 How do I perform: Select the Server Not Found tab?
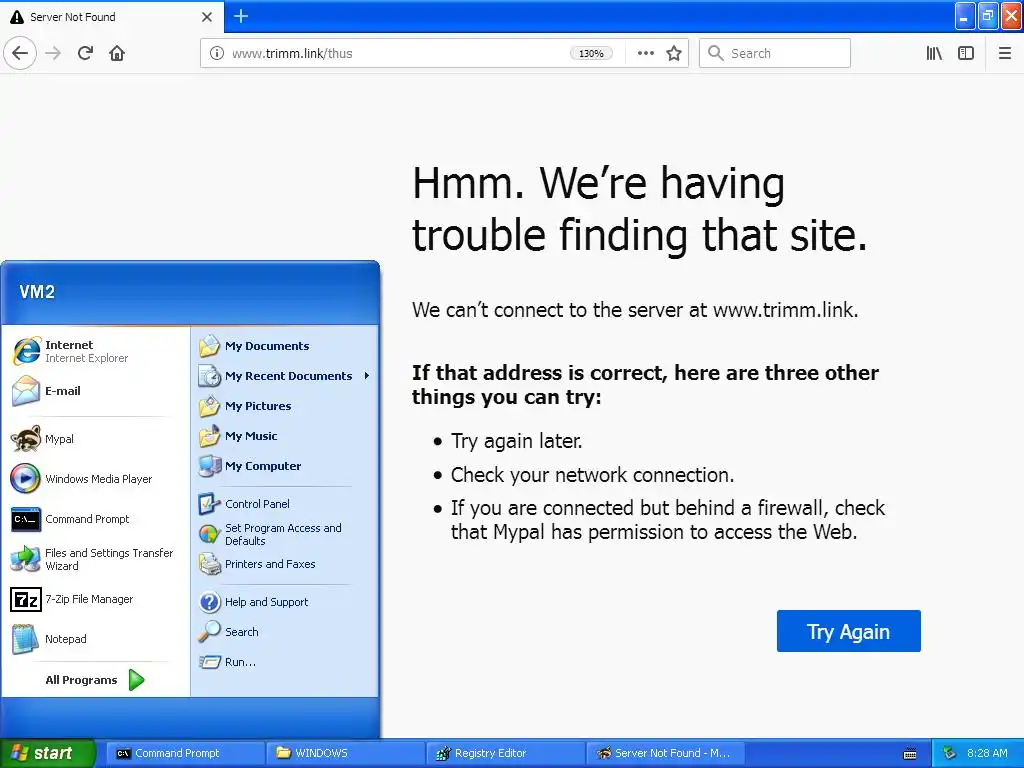click(x=112, y=17)
